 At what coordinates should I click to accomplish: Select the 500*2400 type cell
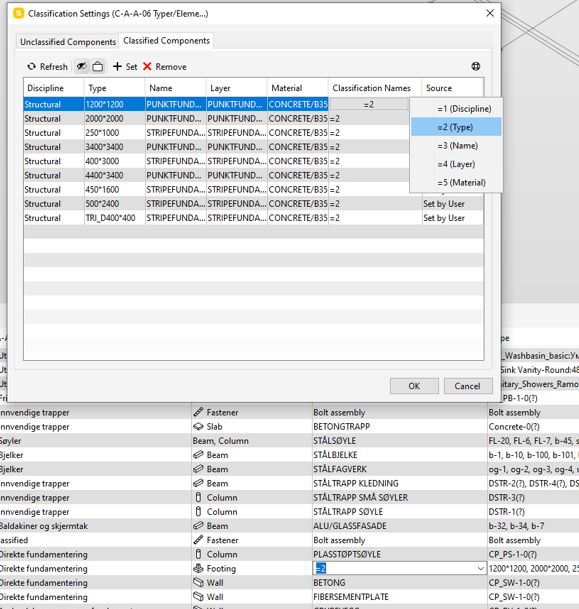pos(115,204)
